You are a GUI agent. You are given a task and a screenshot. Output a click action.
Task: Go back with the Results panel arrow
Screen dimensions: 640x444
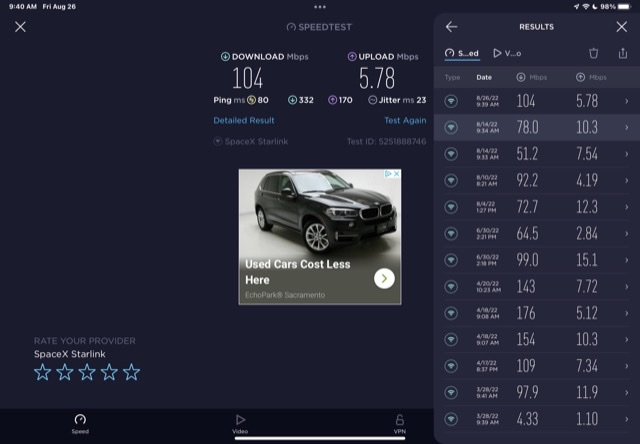pyautogui.click(x=452, y=27)
